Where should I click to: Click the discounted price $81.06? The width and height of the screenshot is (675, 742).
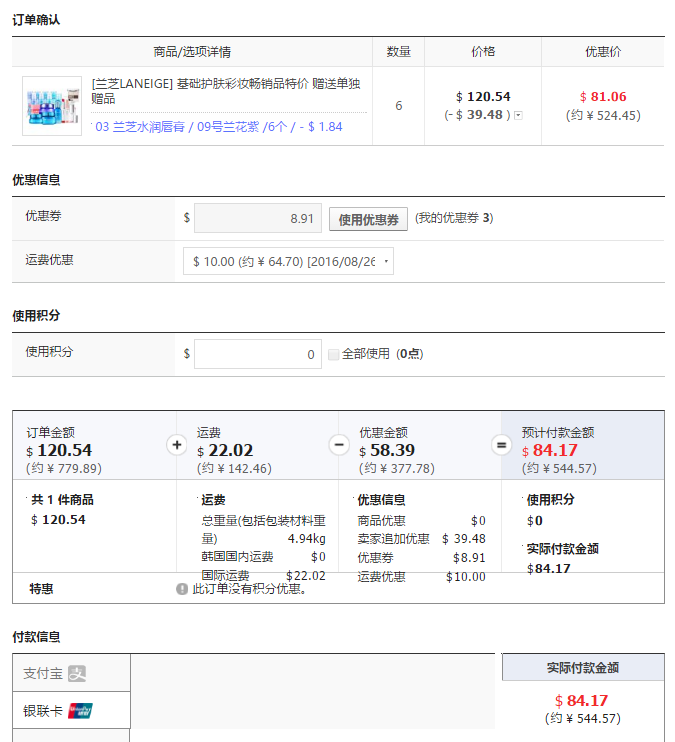coord(603,97)
